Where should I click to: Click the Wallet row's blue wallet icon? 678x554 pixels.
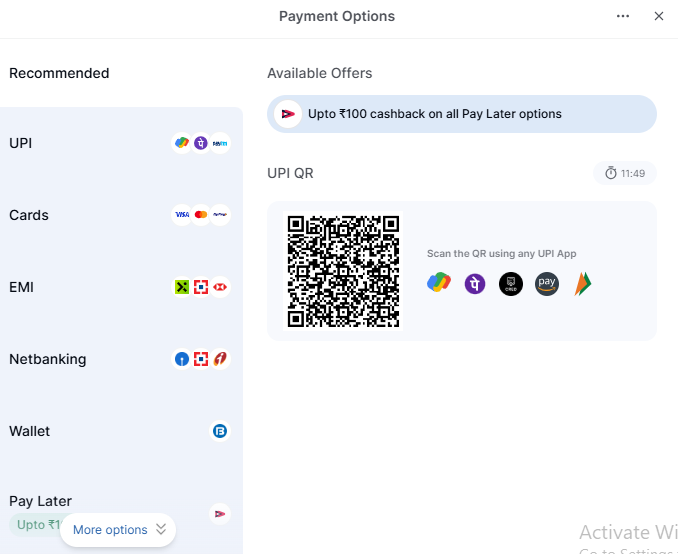click(220, 431)
